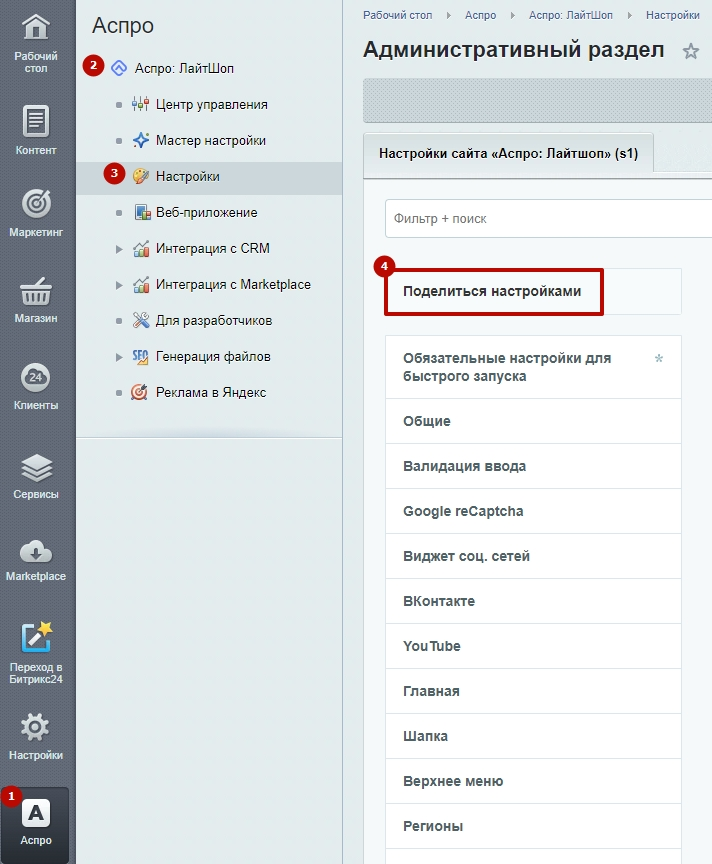
Task: Click the Настройки palette icon in tree
Action: click(141, 176)
